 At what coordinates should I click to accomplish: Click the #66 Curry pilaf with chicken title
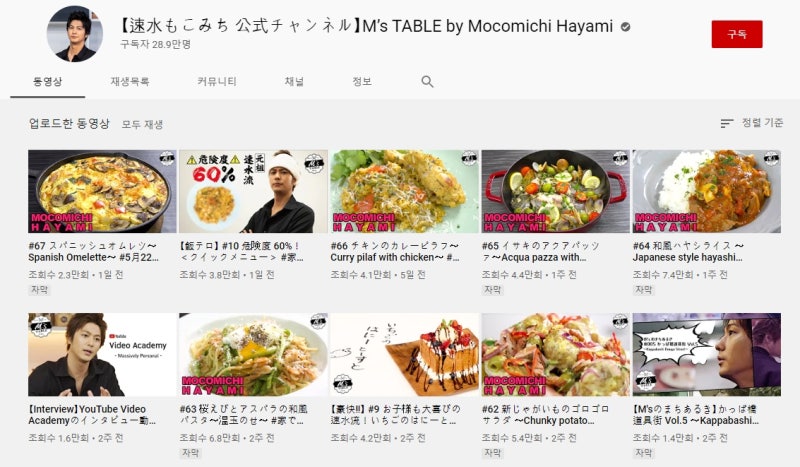[395, 252]
